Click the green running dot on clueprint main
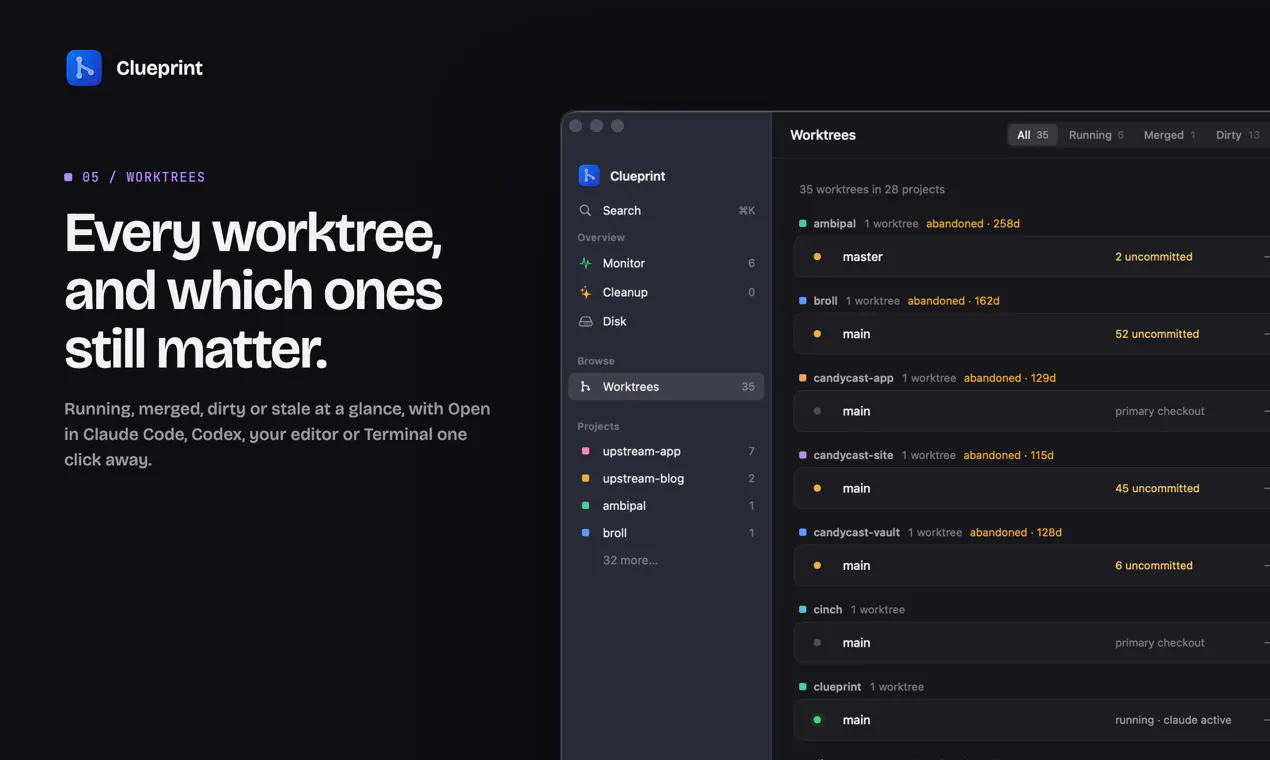 [x=817, y=720]
